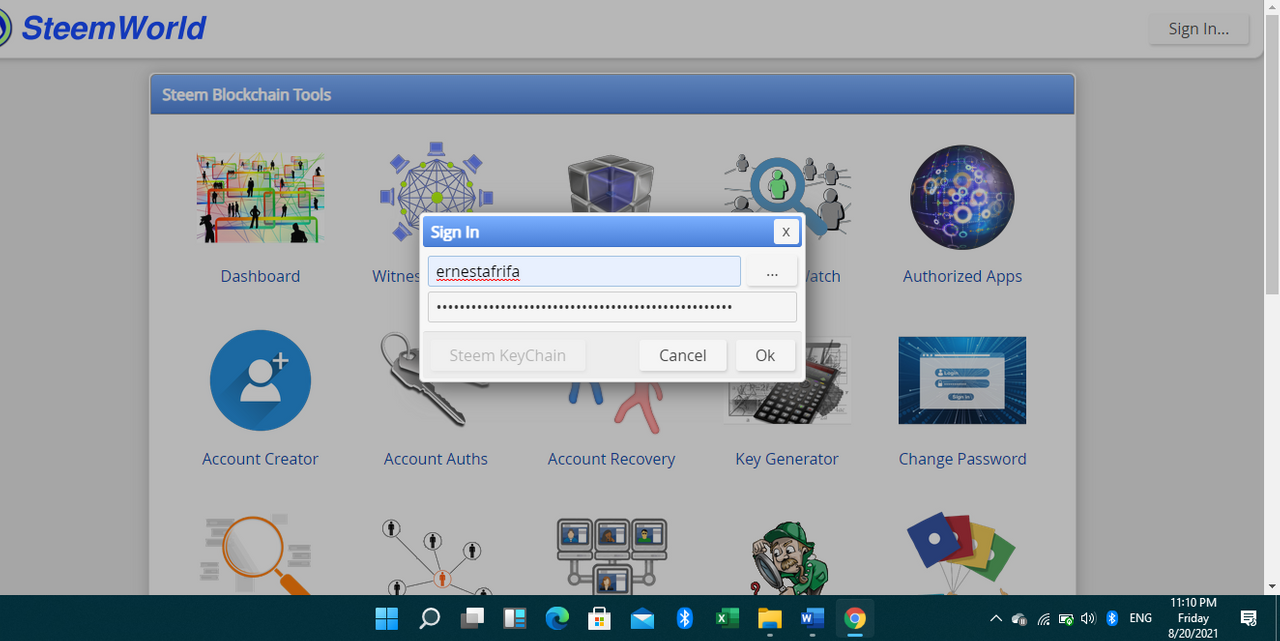This screenshot has height=641, width=1280.
Task: Open the Authorized Apps globe icon
Action: (962, 197)
